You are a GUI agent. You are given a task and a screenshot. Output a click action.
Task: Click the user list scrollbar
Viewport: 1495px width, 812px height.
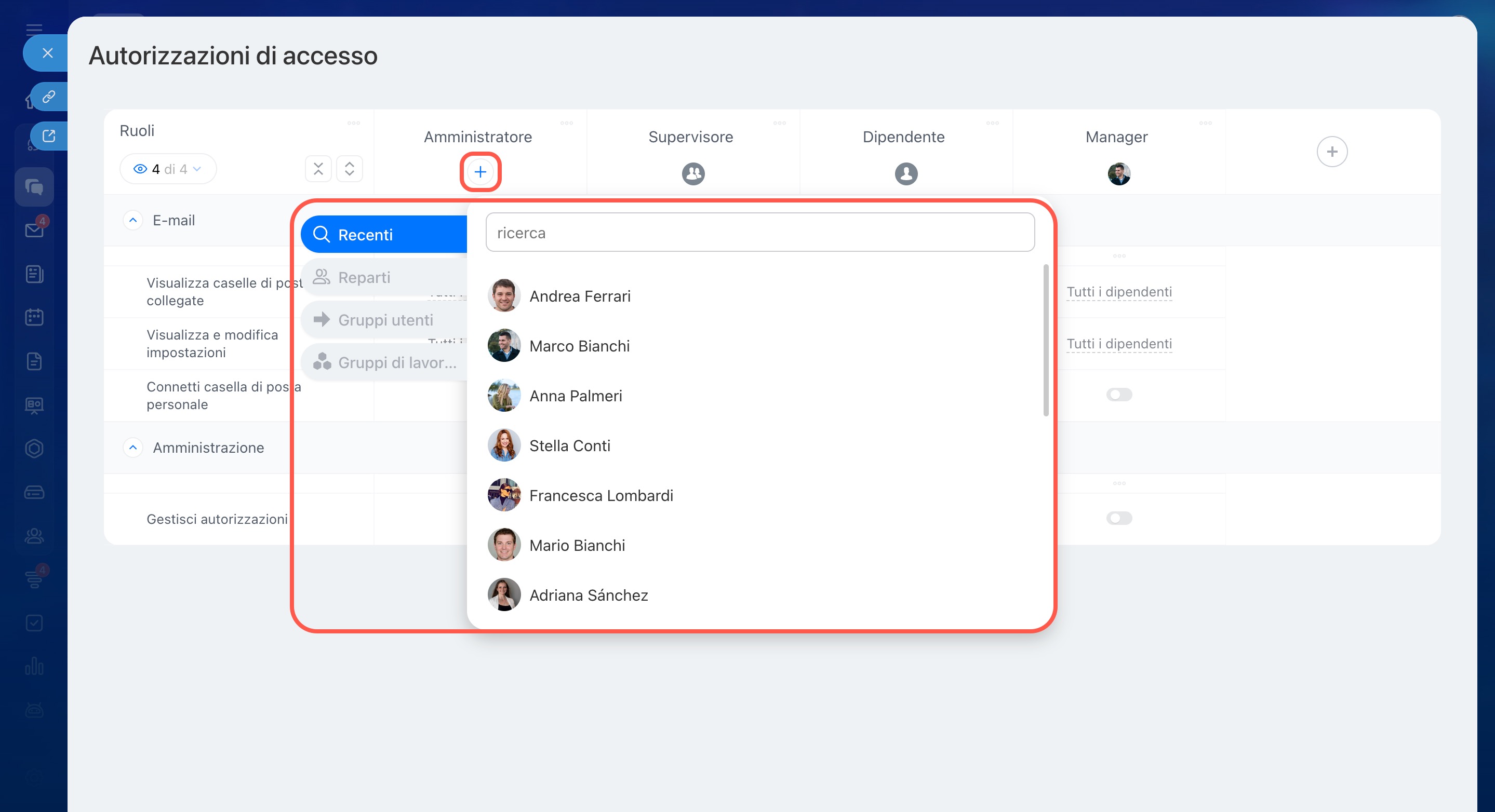(x=1045, y=340)
